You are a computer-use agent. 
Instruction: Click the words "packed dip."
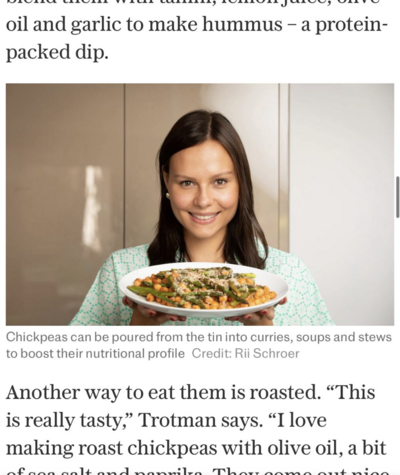click(x=57, y=53)
